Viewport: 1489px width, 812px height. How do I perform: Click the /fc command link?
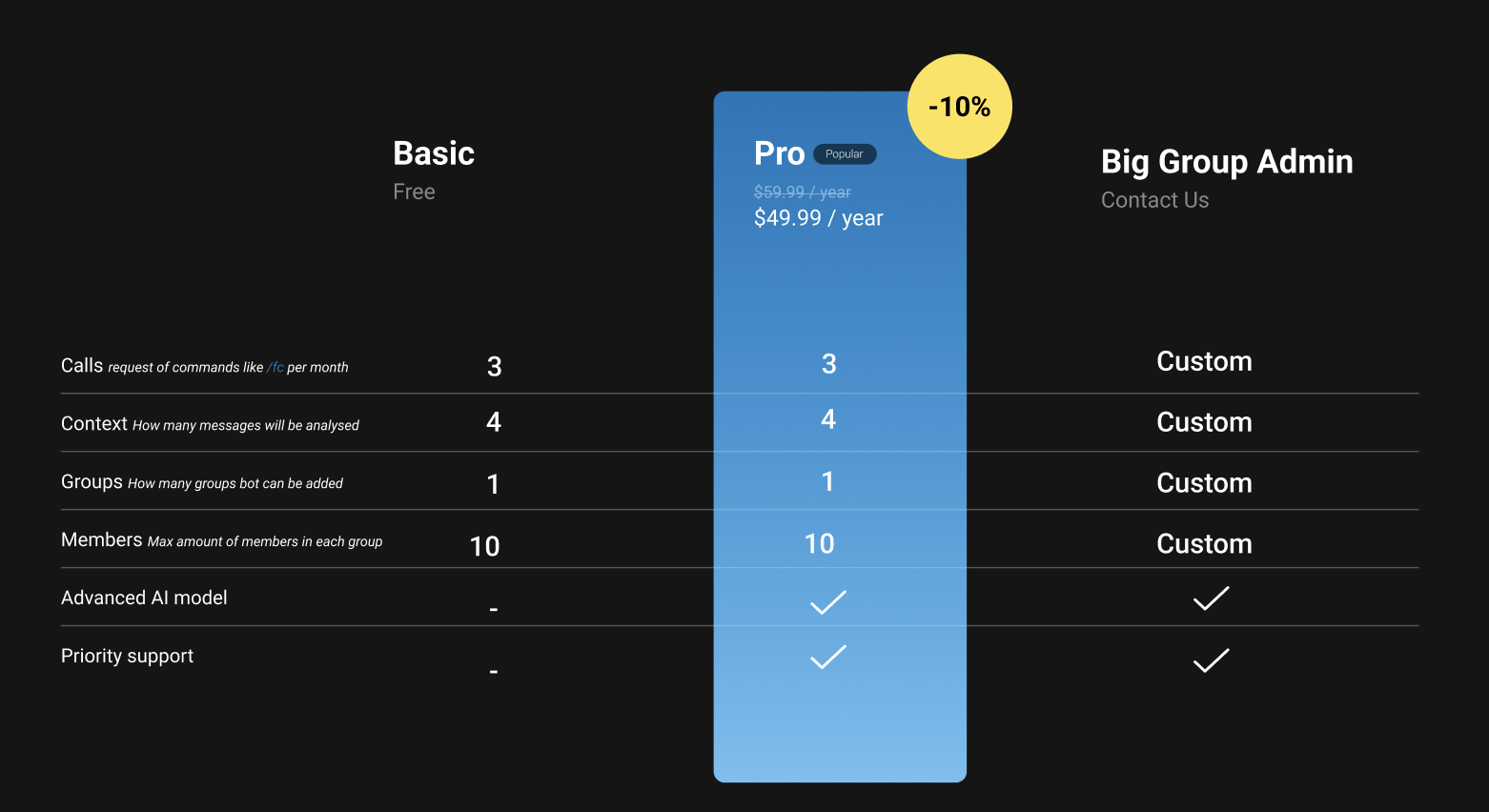pyautogui.click(x=275, y=367)
